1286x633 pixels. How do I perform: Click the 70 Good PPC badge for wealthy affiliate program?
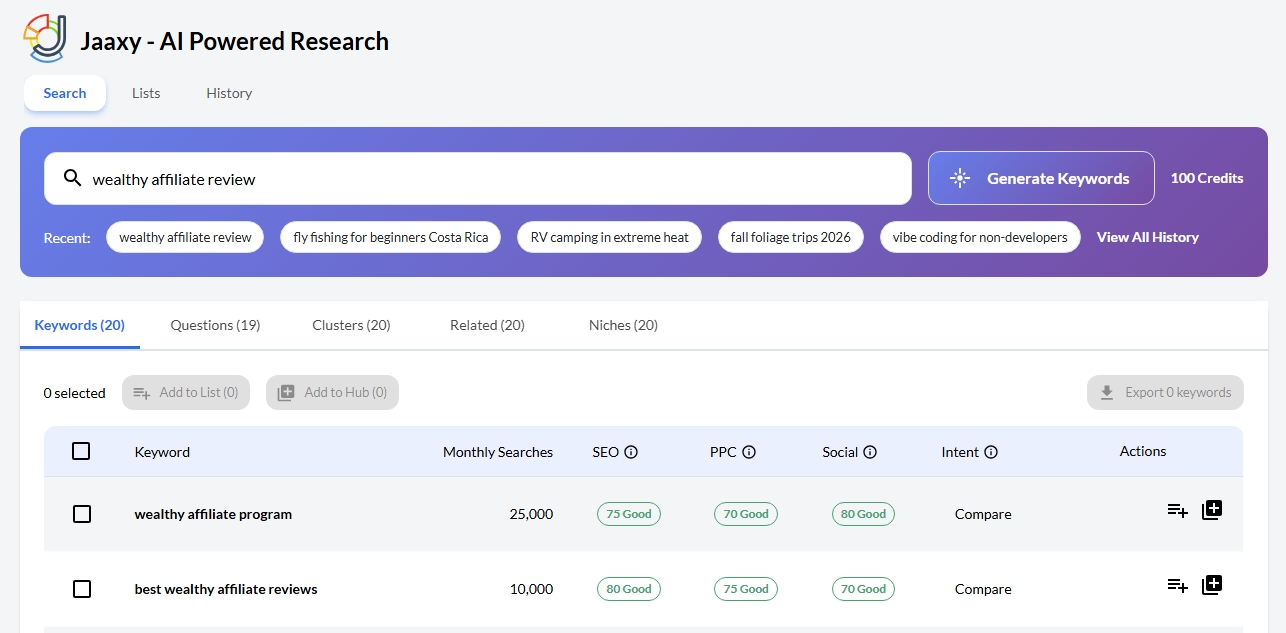pyautogui.click(x=746, y=514)
